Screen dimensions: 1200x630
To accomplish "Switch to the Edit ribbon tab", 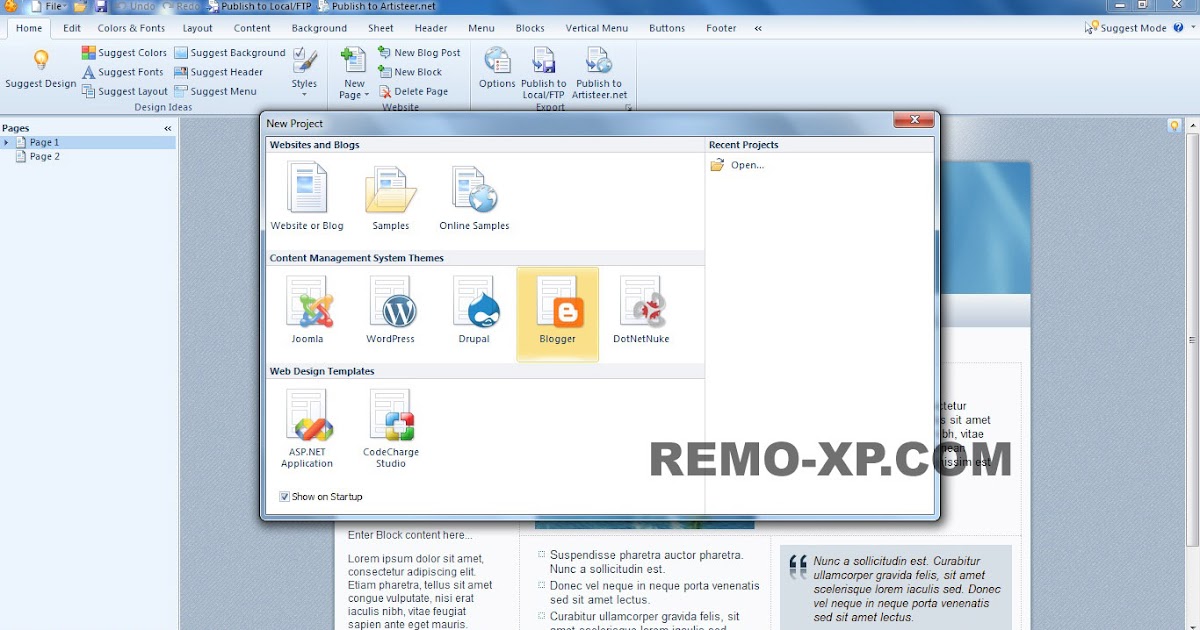I will tap(72, 28).
